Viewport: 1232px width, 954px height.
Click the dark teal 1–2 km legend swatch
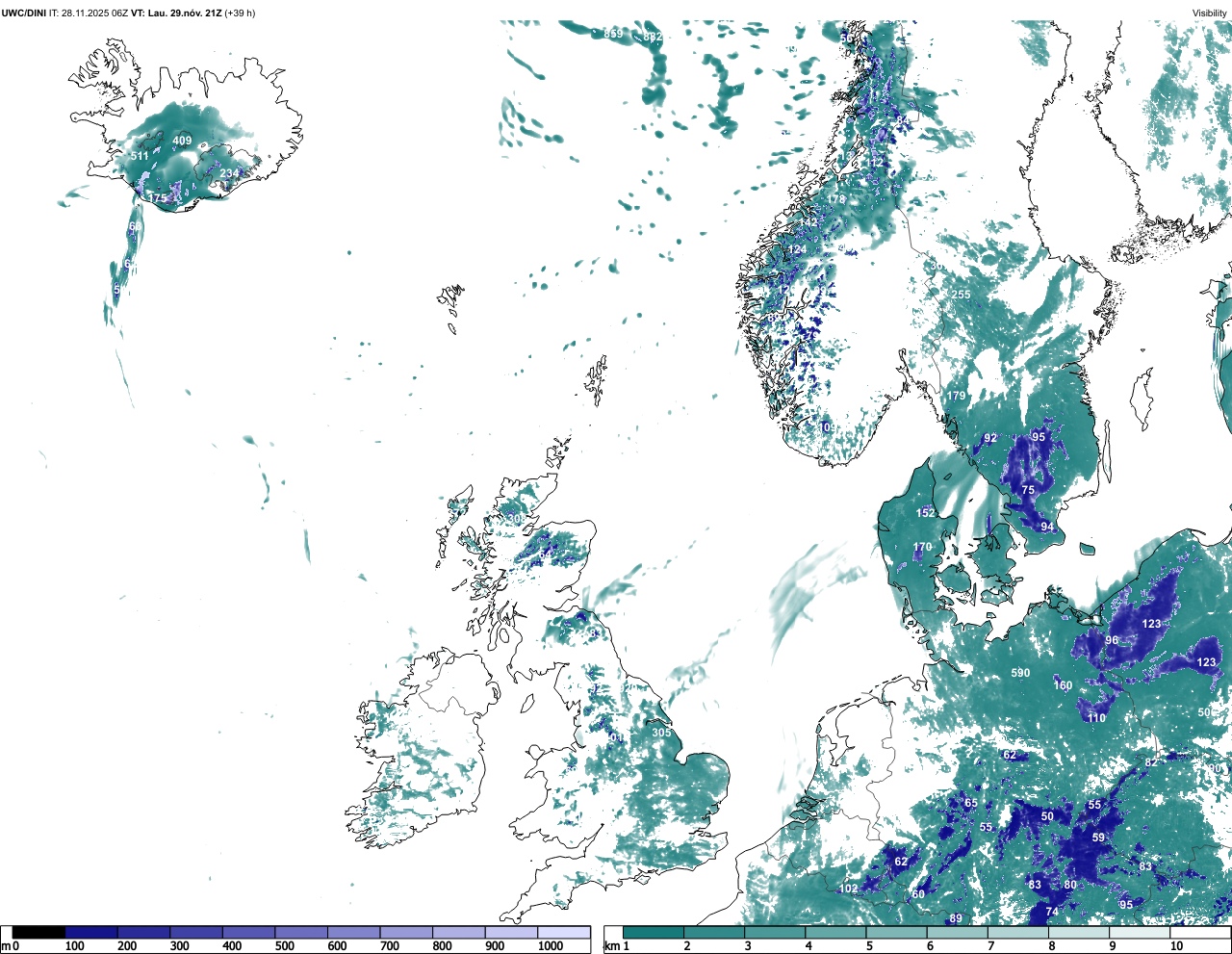coord(654,932)
